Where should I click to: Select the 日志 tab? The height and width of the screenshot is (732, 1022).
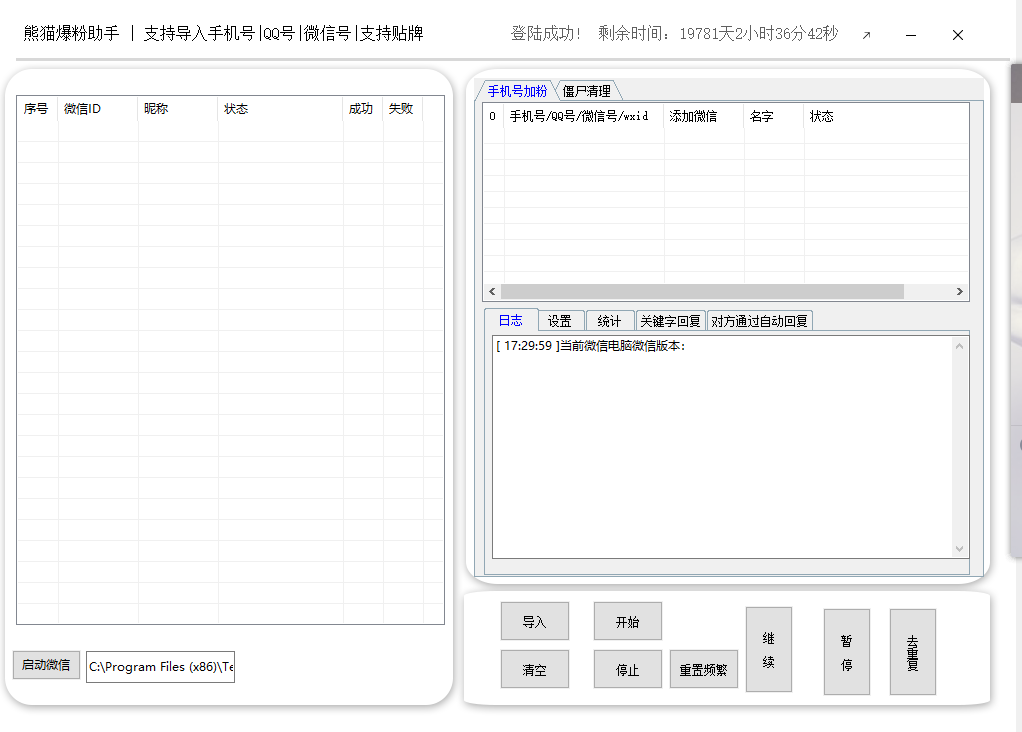[x=511, y=320]
